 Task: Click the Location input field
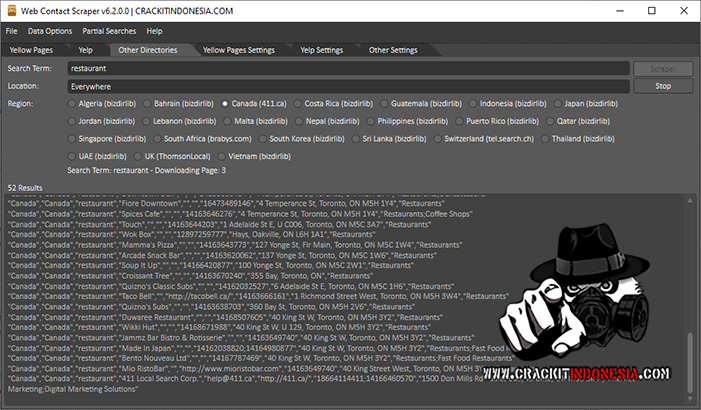pyautogui.click(x=348, y=86)
